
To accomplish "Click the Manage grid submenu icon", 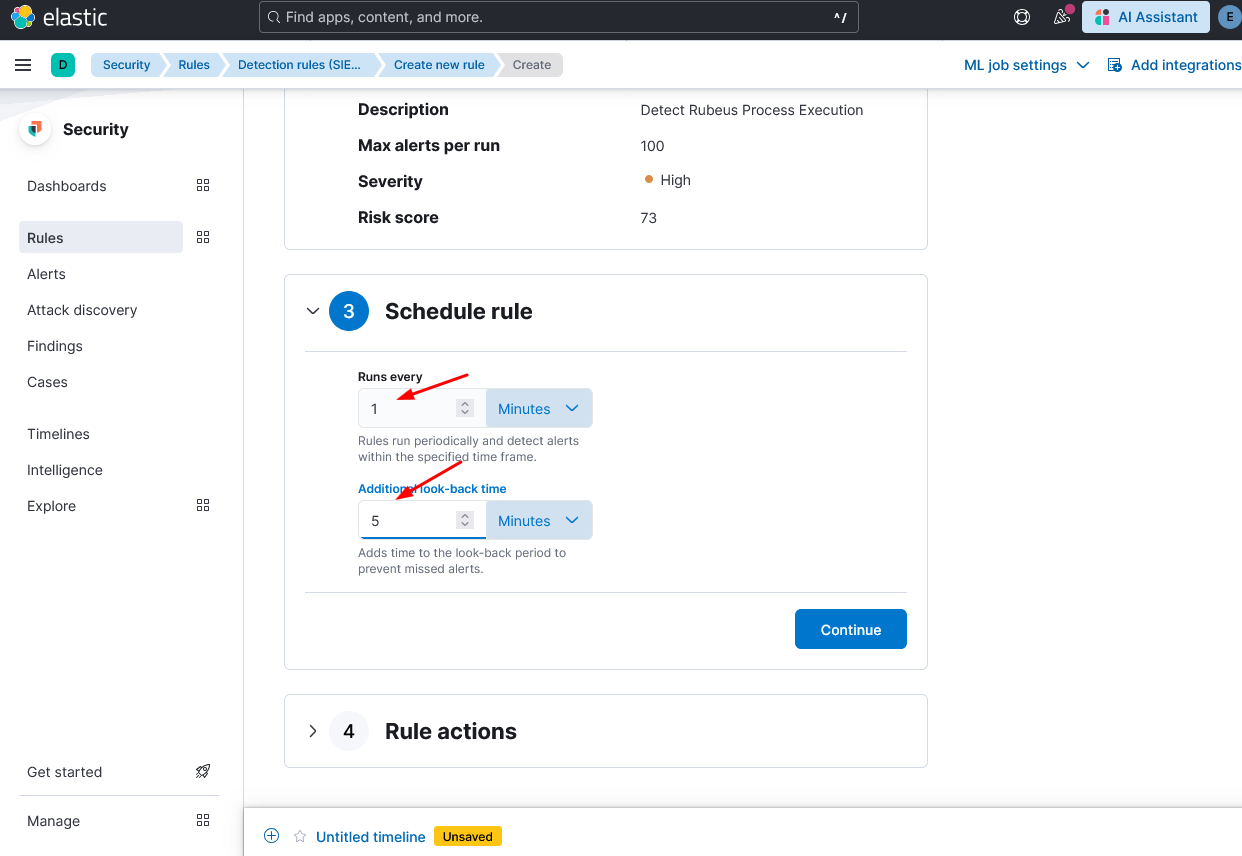I will (x=203, y=821).
